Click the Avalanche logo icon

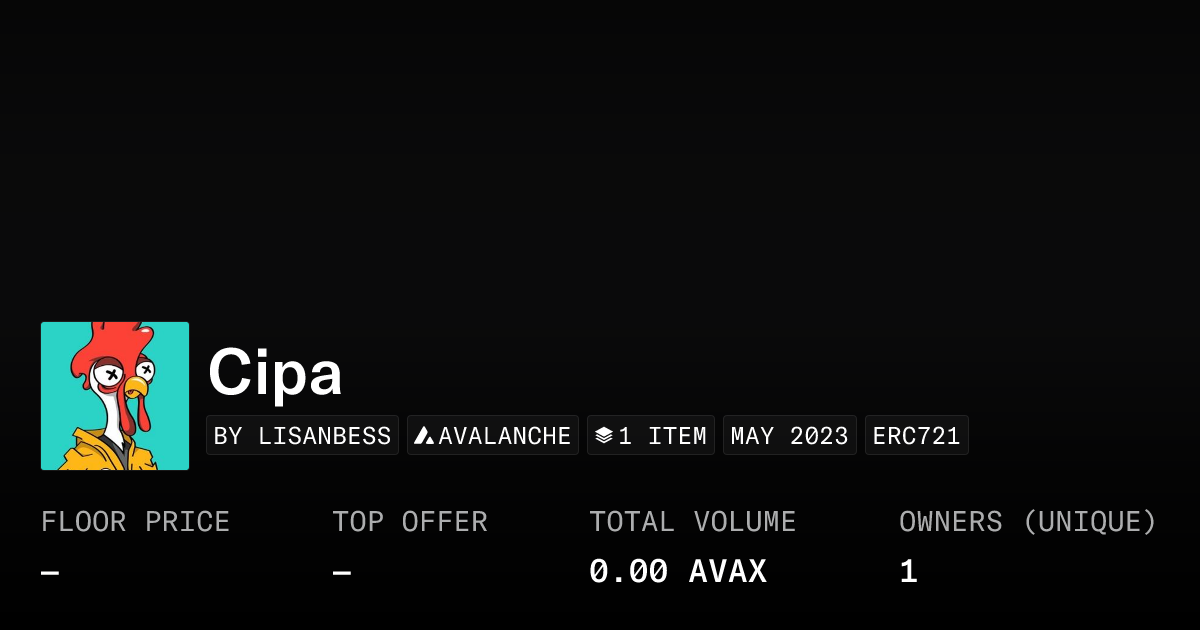424,436
